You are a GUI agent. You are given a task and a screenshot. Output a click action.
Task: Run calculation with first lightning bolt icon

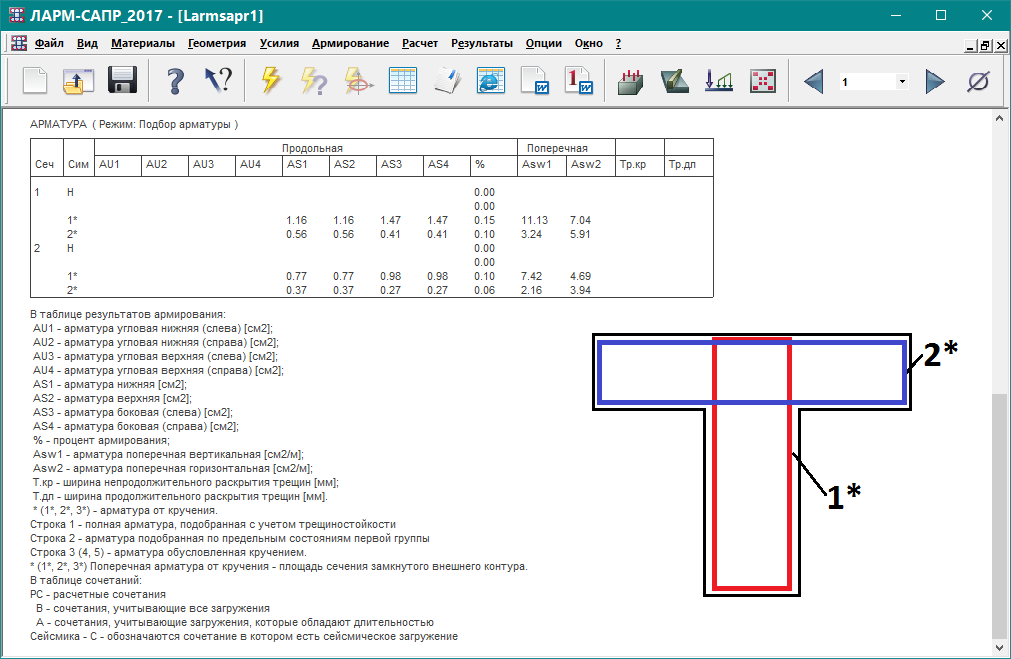[271, 81]
